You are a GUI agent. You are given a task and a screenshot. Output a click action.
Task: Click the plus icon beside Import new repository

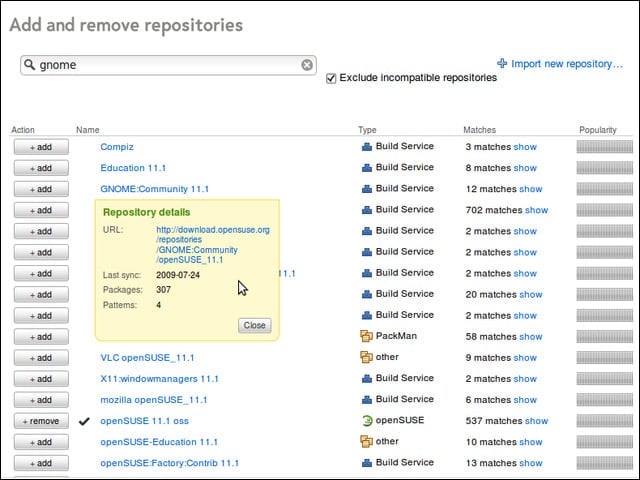pyautogui.click(x=502, y=63)
